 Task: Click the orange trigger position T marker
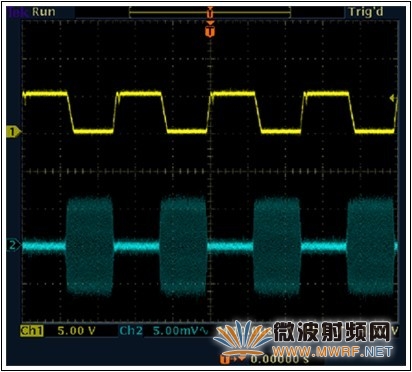210,32
